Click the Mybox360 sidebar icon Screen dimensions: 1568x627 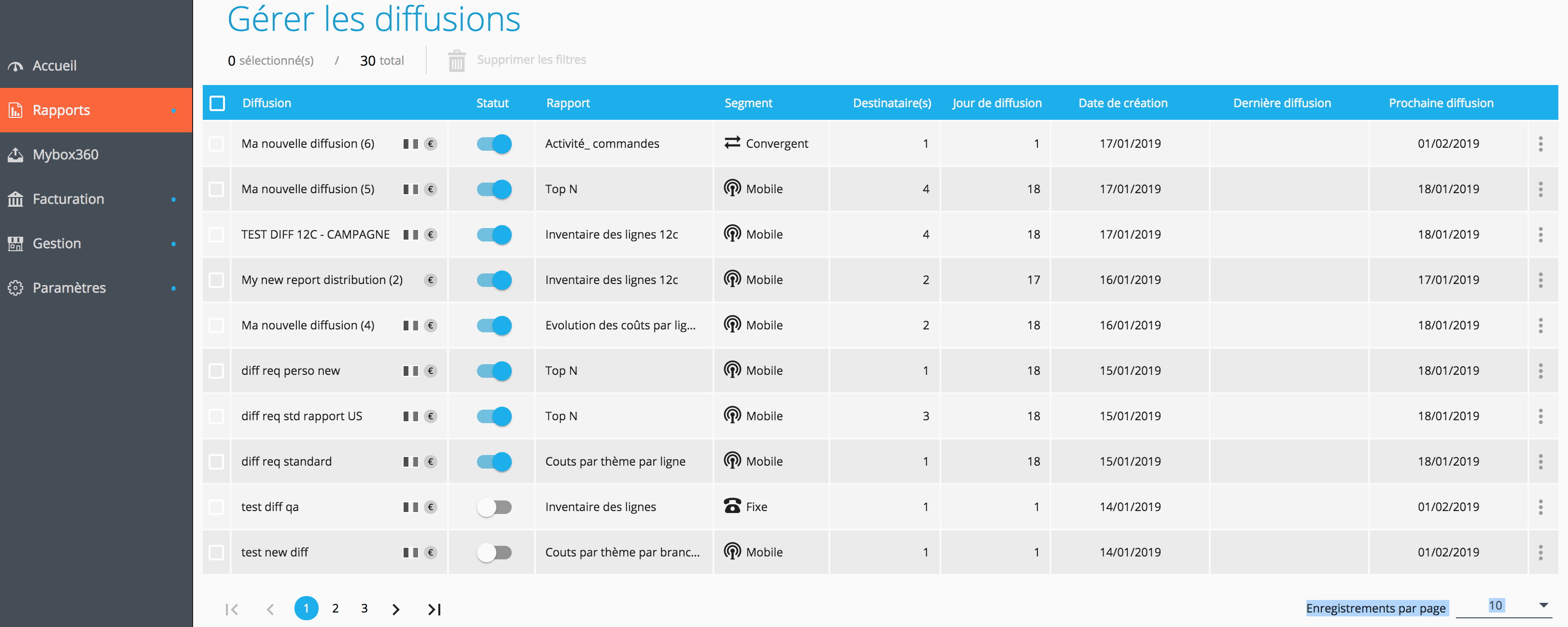pyautogui.click(x=16, y=155)
